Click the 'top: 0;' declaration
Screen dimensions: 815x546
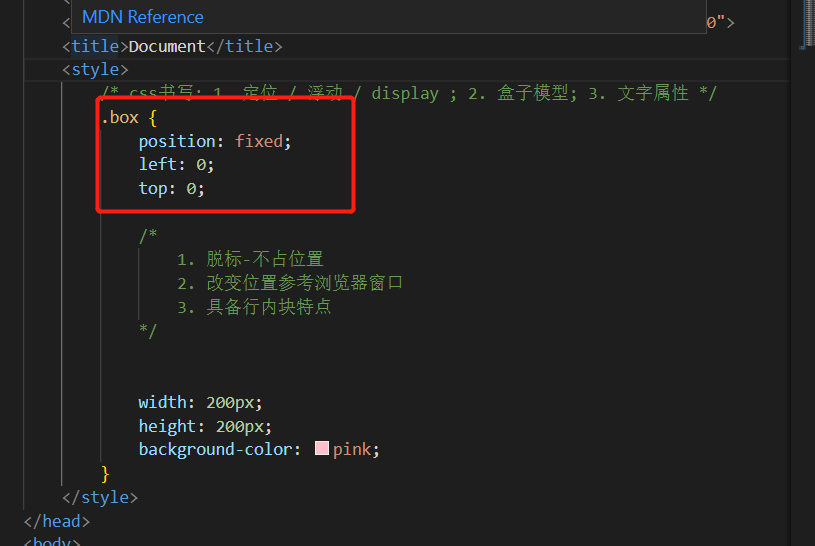point(171,188)
